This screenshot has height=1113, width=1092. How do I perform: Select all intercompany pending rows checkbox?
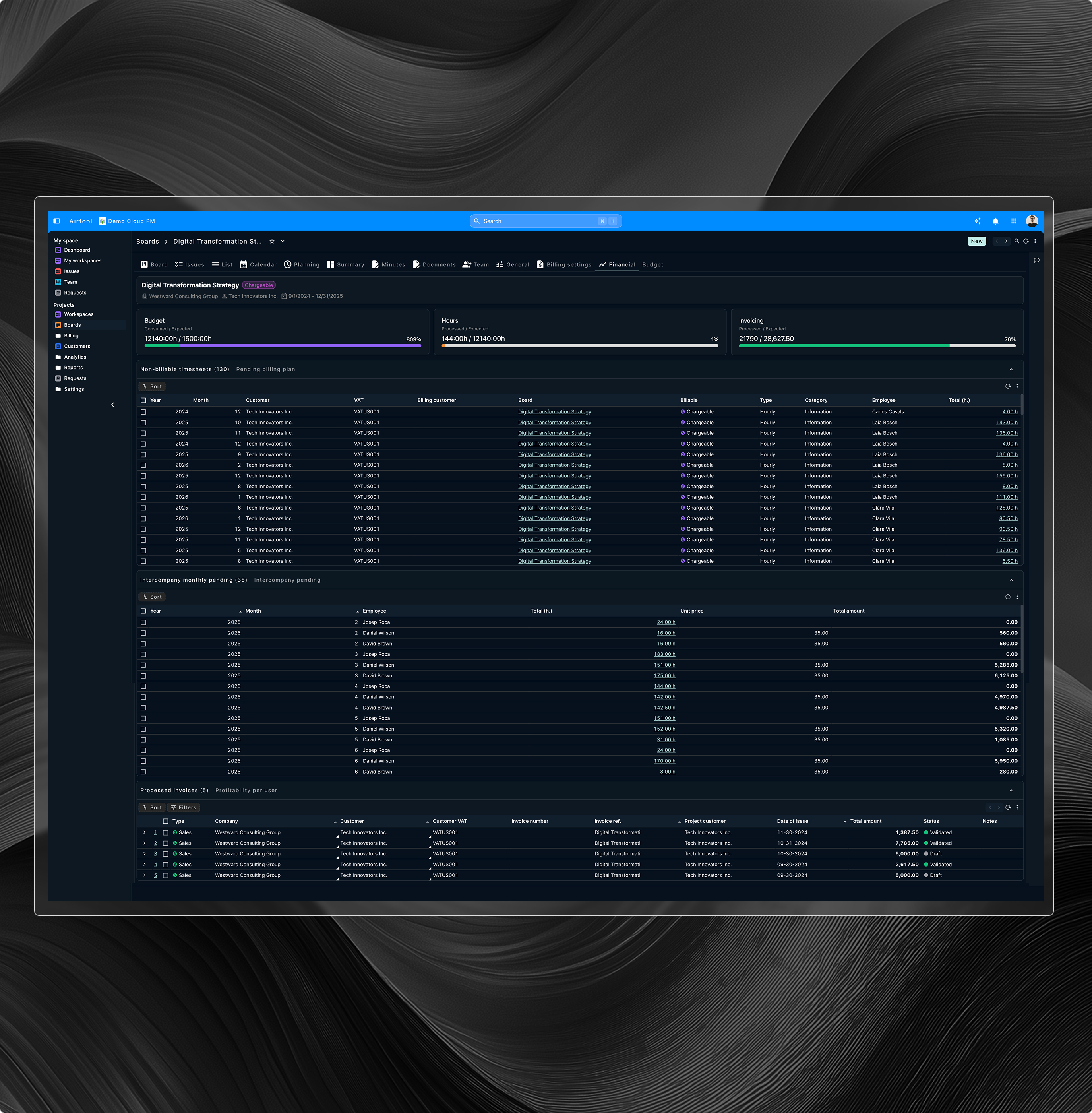pos(143,611)
